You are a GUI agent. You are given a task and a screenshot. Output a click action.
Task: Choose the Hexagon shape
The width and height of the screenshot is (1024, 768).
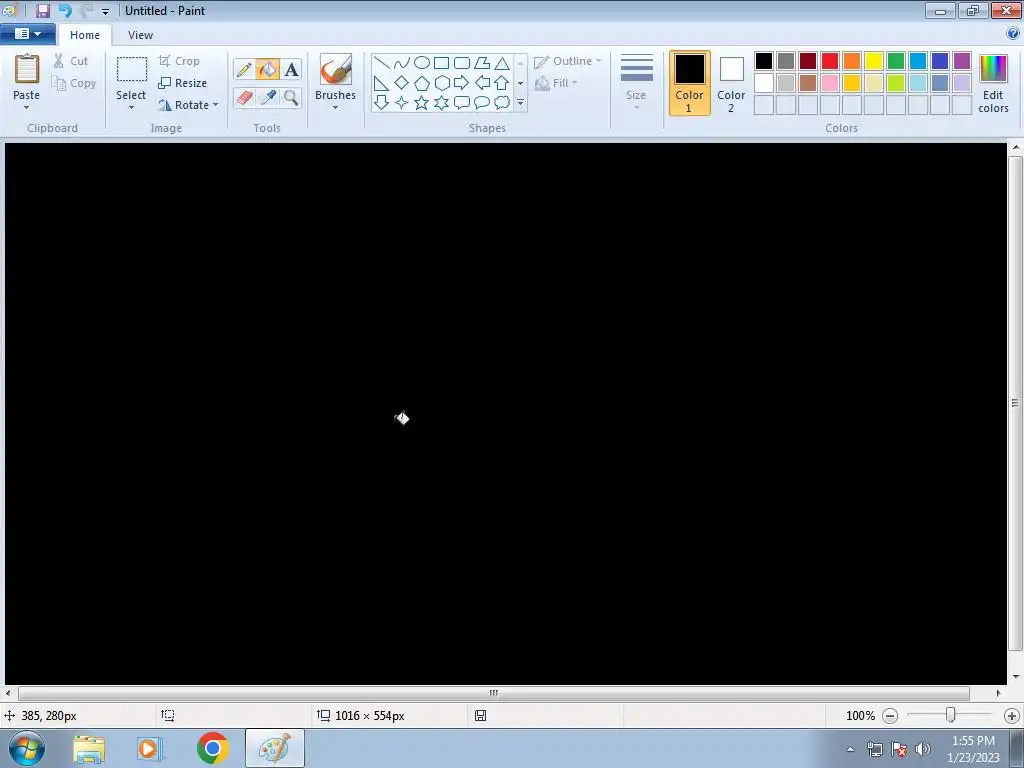pos(441,83)
